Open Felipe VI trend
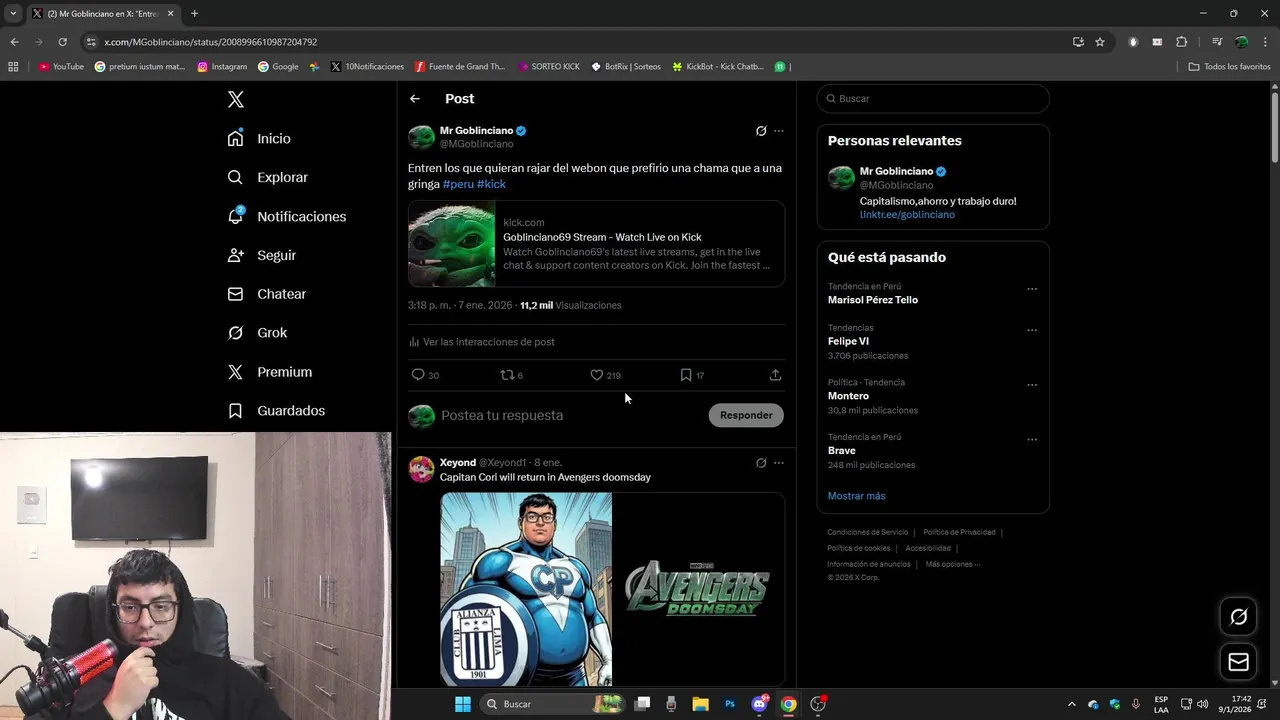 (848, 341)
